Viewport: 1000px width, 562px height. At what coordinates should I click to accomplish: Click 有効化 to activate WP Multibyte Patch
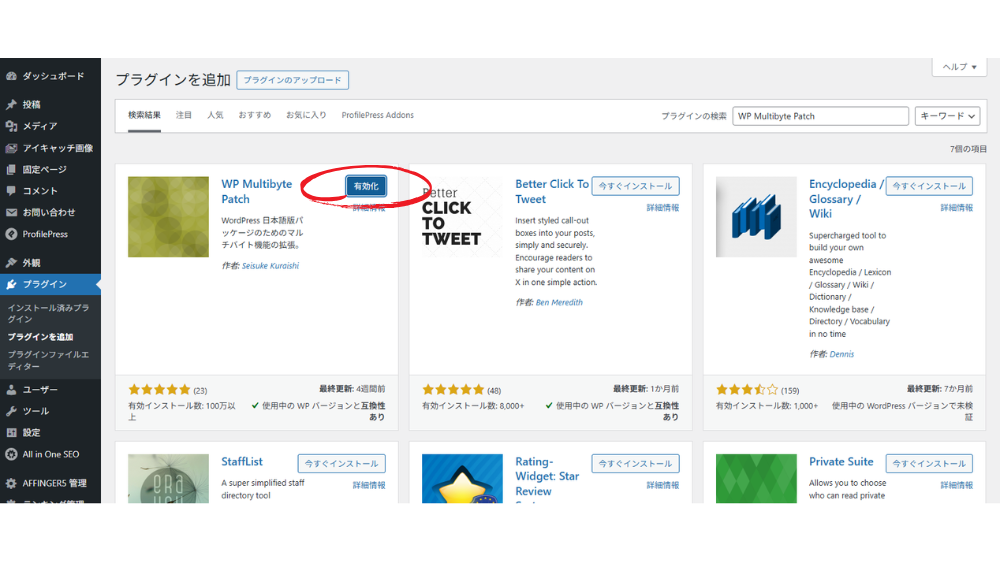(366, 186)
